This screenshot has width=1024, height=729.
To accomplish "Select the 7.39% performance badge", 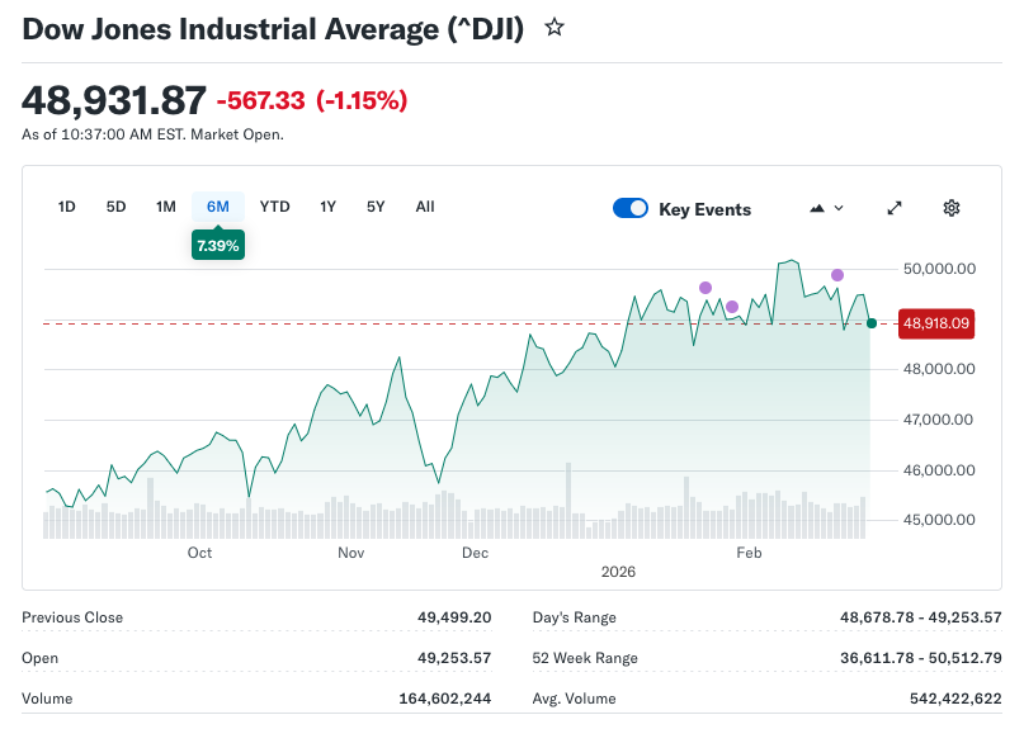I will (x=218, y=244).
